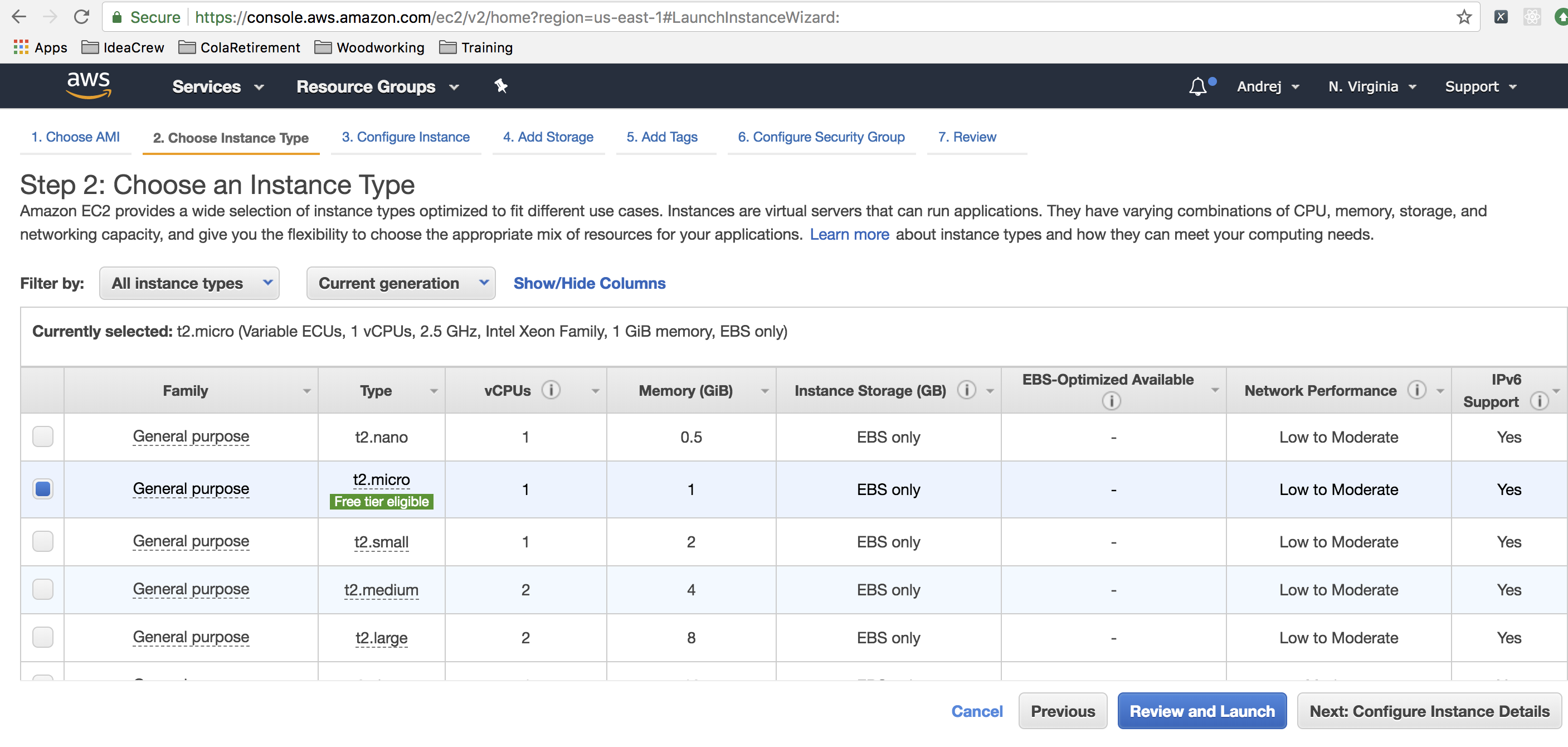Select the t2.large instance checkbox
Image resolution: width=1568 pixels, height=747 pixels.
click(42, 637)
